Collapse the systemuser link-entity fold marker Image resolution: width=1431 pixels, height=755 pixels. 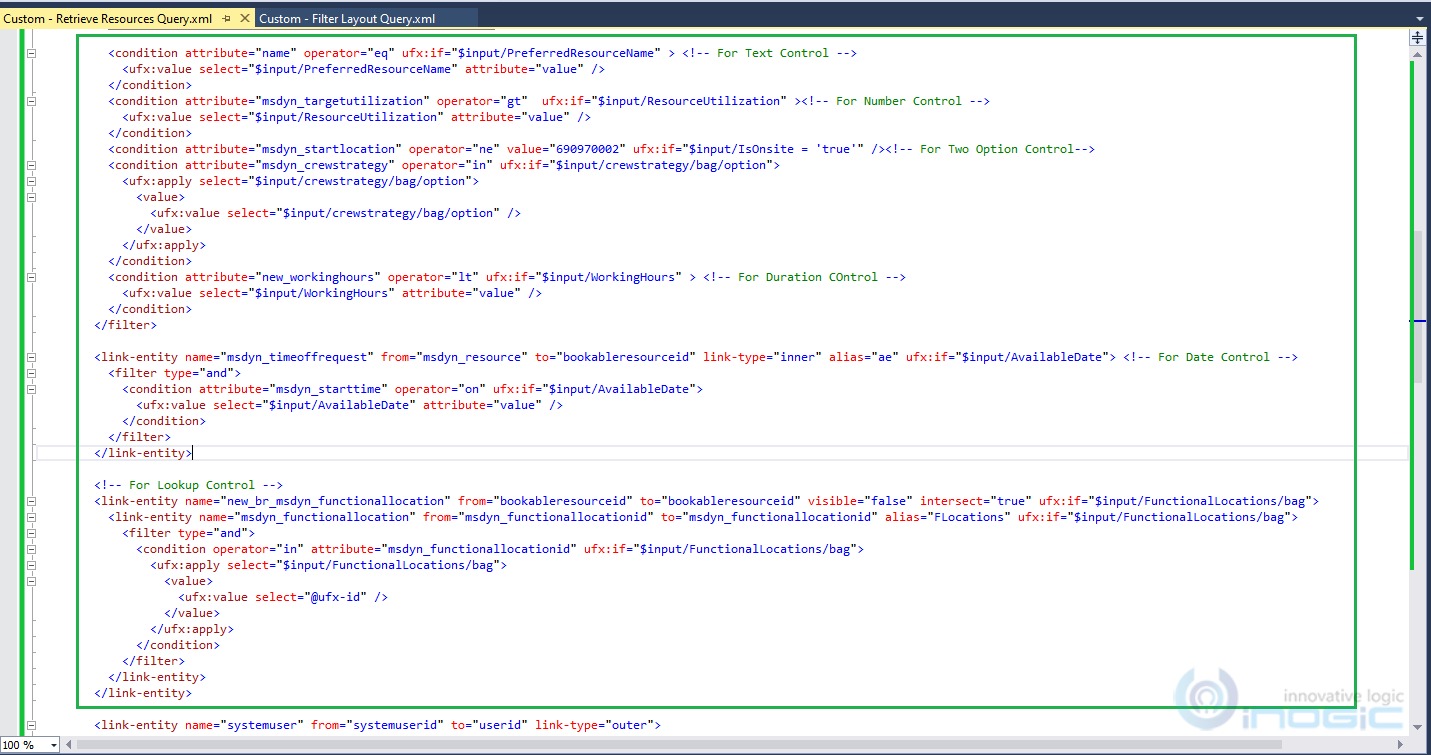pos(31,724)
